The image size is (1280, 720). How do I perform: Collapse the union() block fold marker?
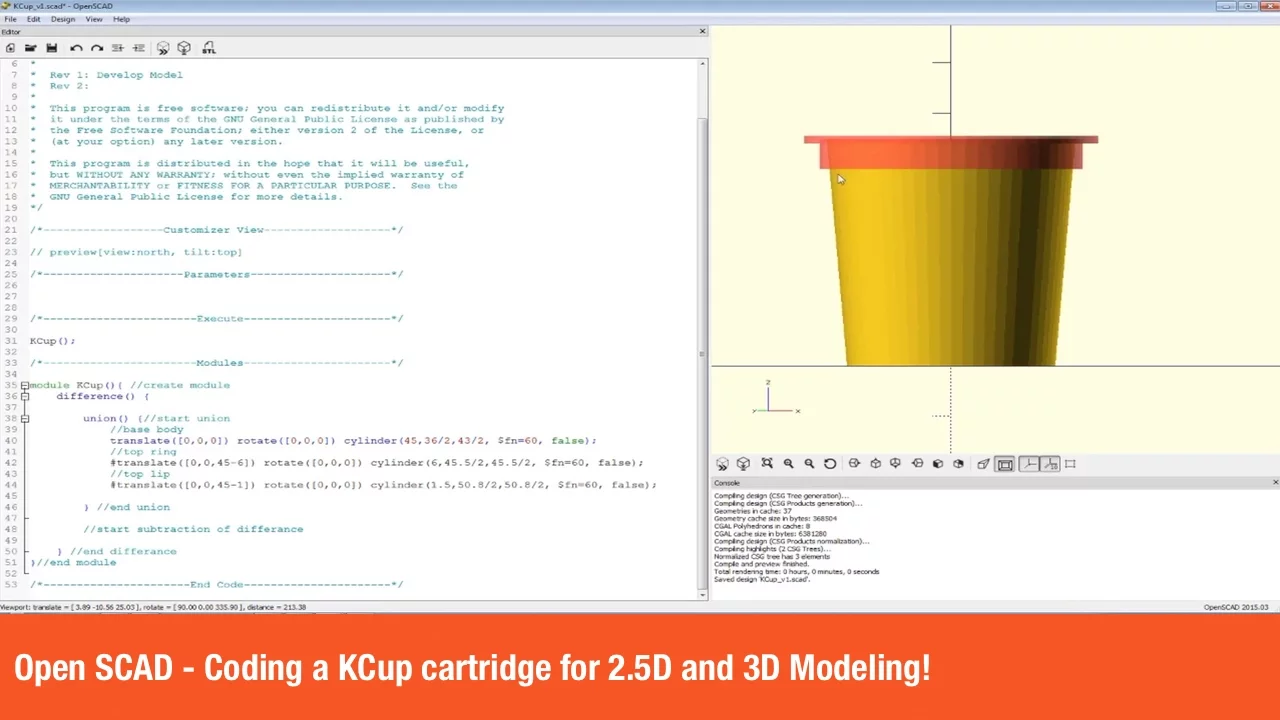tap(25, 418)
